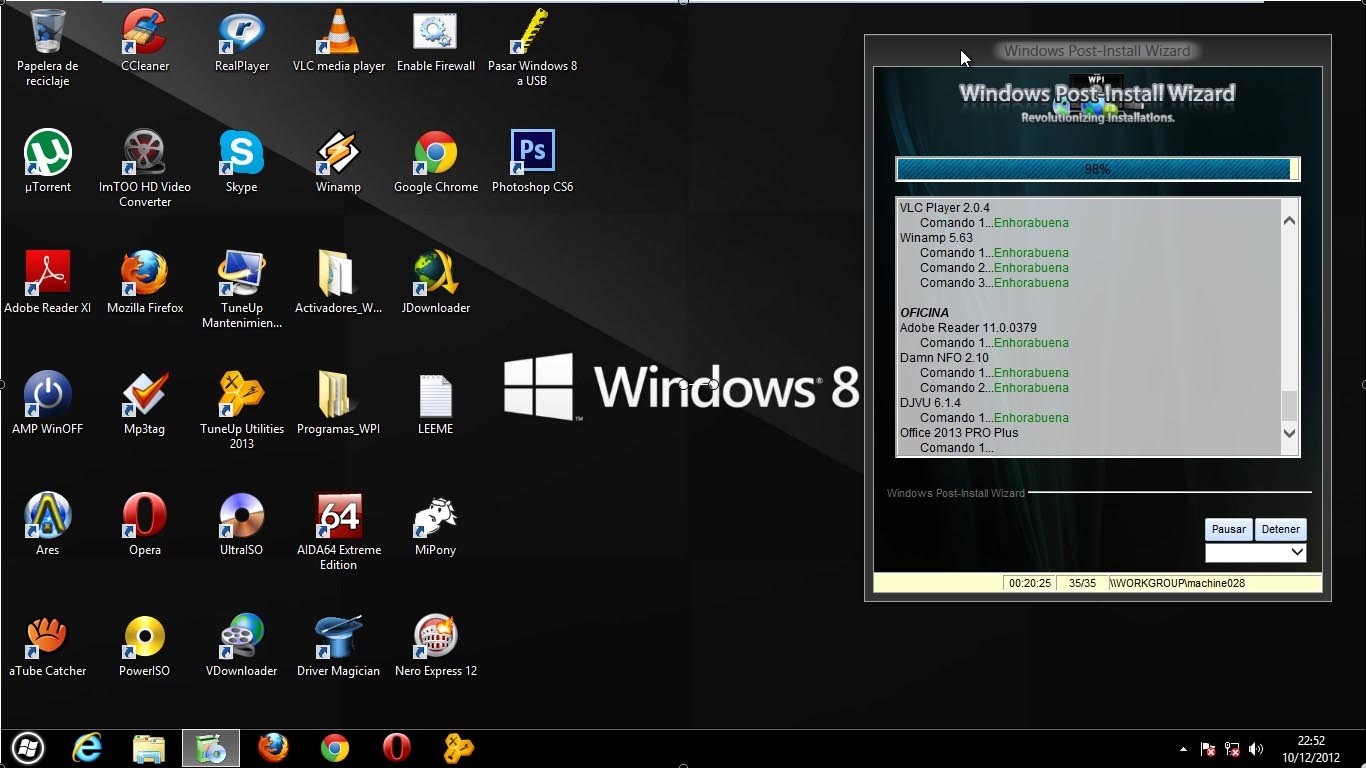Select Photoshop CS6 desktop icon
The width and height of the screenshot is (1366, 768).
(532, 161)
